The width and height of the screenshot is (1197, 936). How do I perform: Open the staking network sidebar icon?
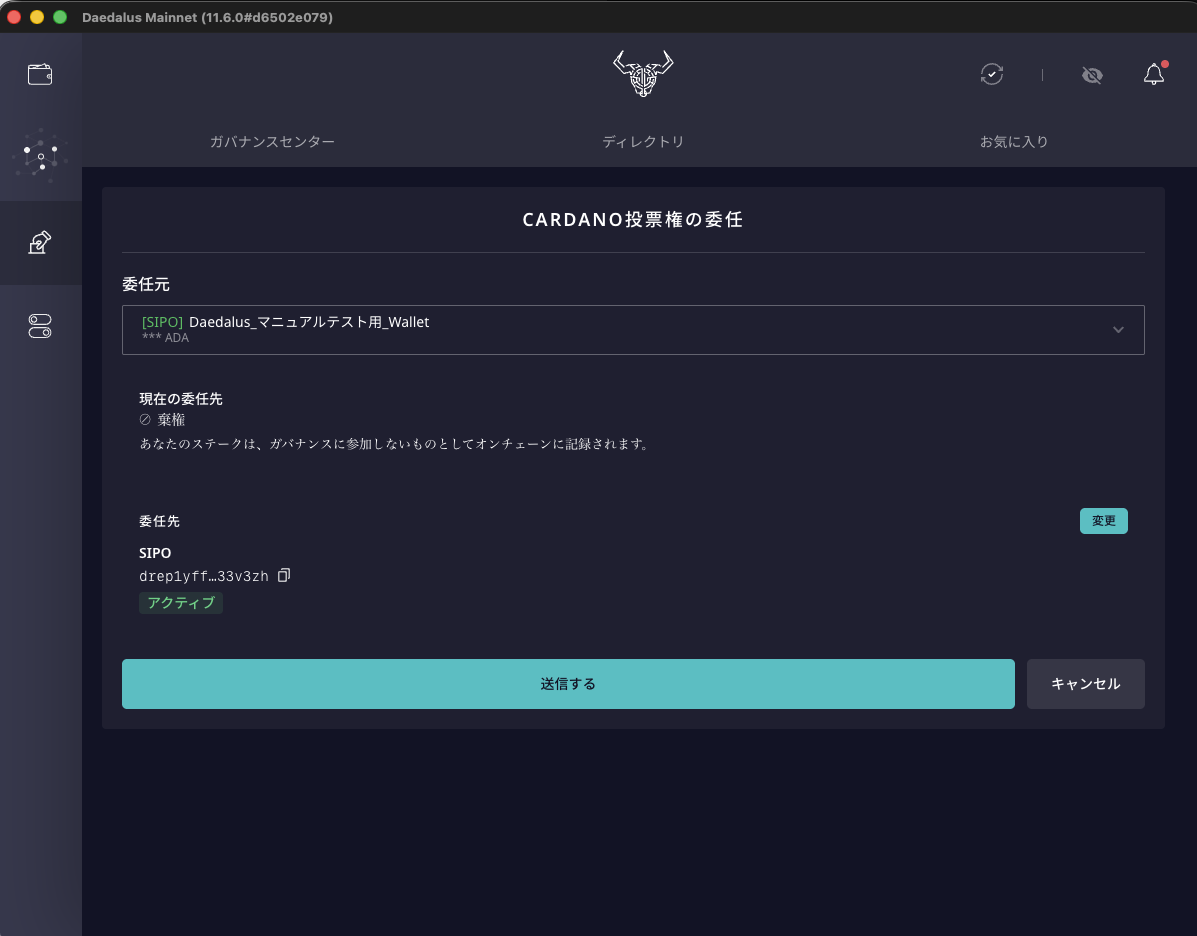pyautogui.click(x=40, y=157)
